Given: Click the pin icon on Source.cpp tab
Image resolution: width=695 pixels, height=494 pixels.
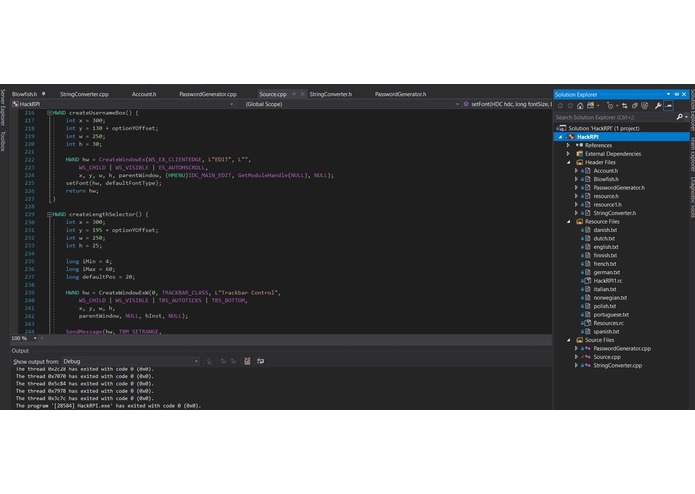Looking at the screenshot, I should tap(294, 94).
